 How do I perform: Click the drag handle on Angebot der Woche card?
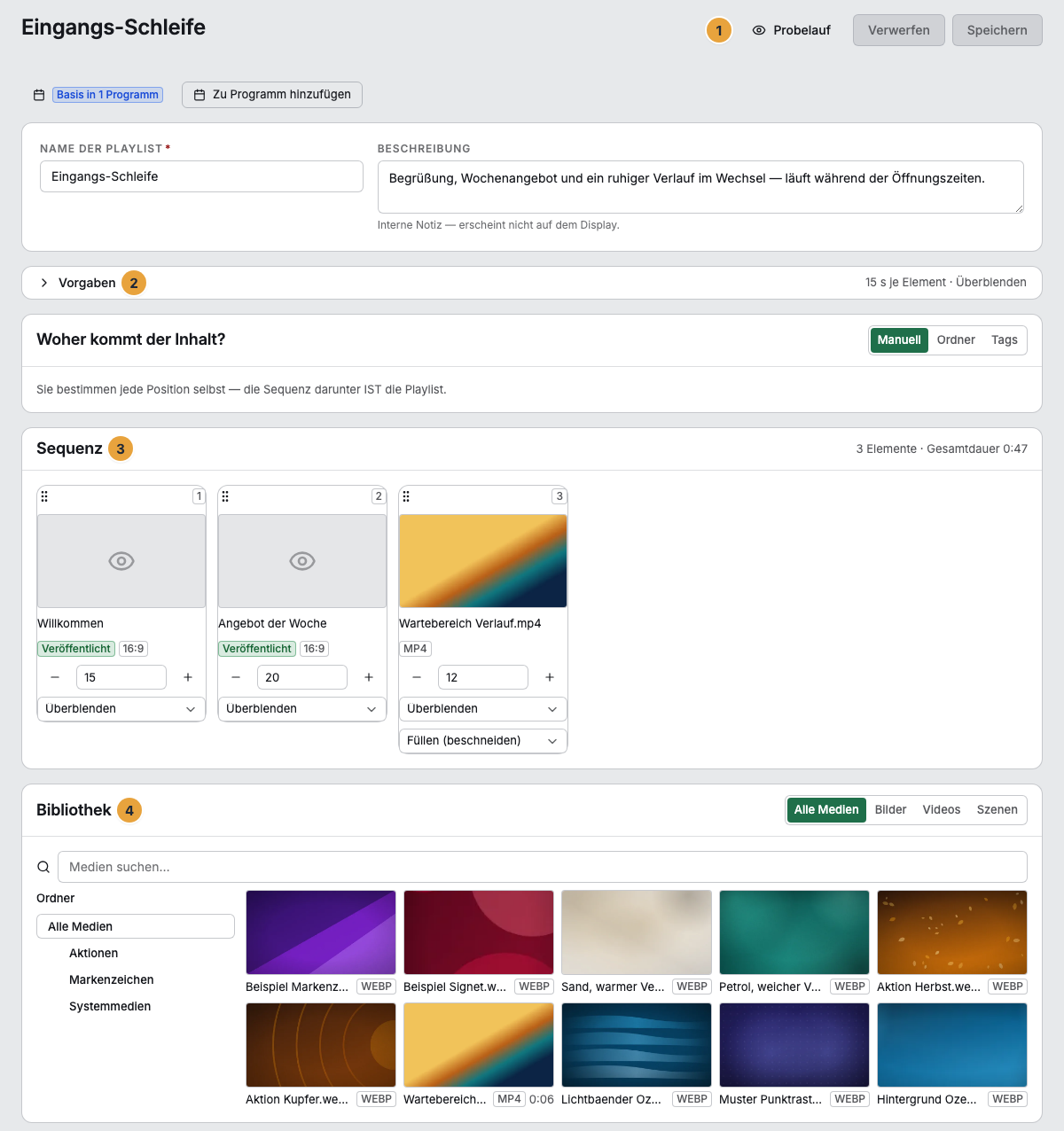[225, 496]
